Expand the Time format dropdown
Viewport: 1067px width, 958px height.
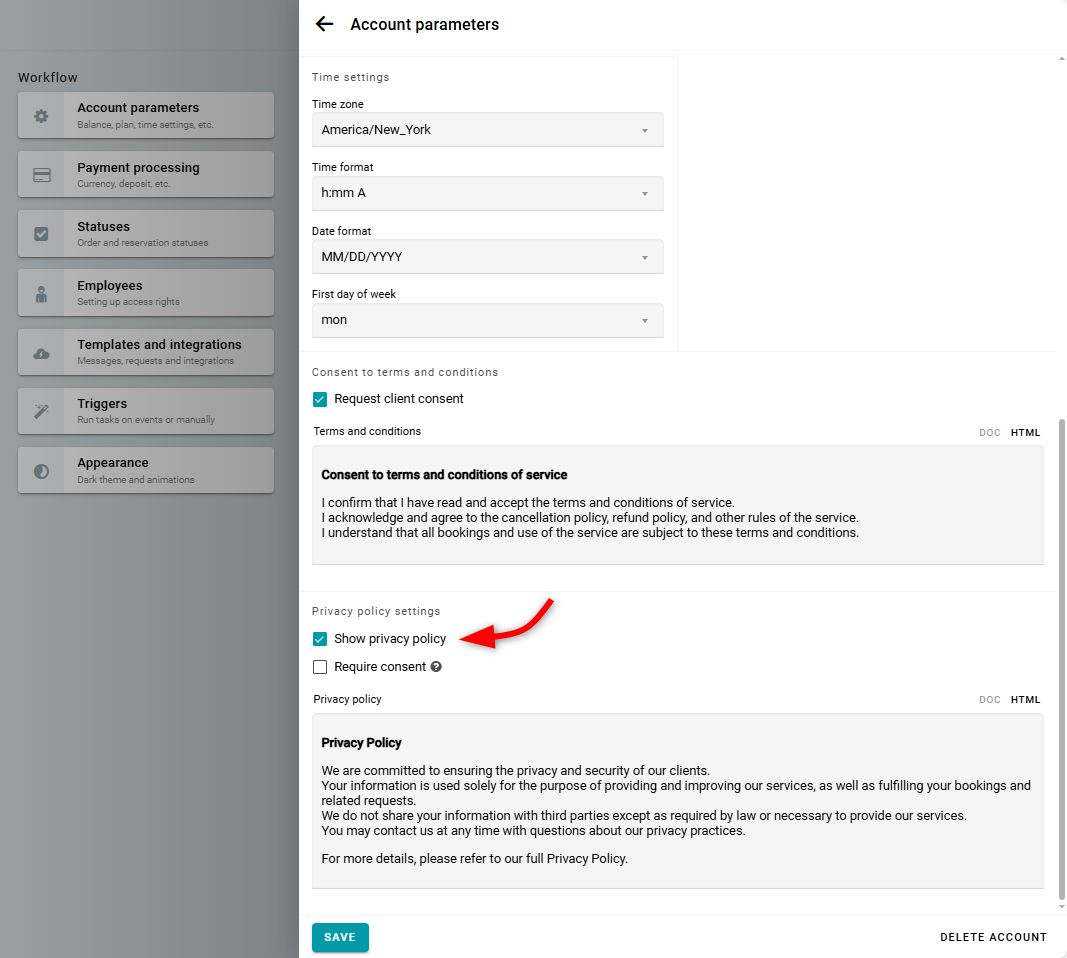(x=487, y=193)
